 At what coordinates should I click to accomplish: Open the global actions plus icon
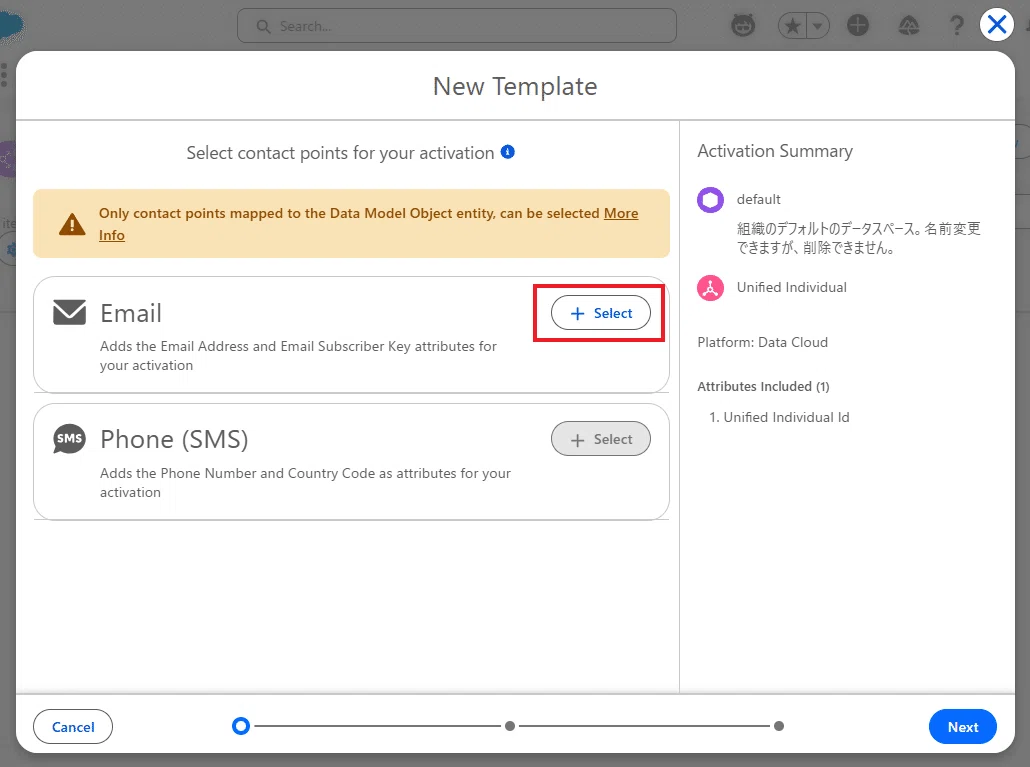857,26
